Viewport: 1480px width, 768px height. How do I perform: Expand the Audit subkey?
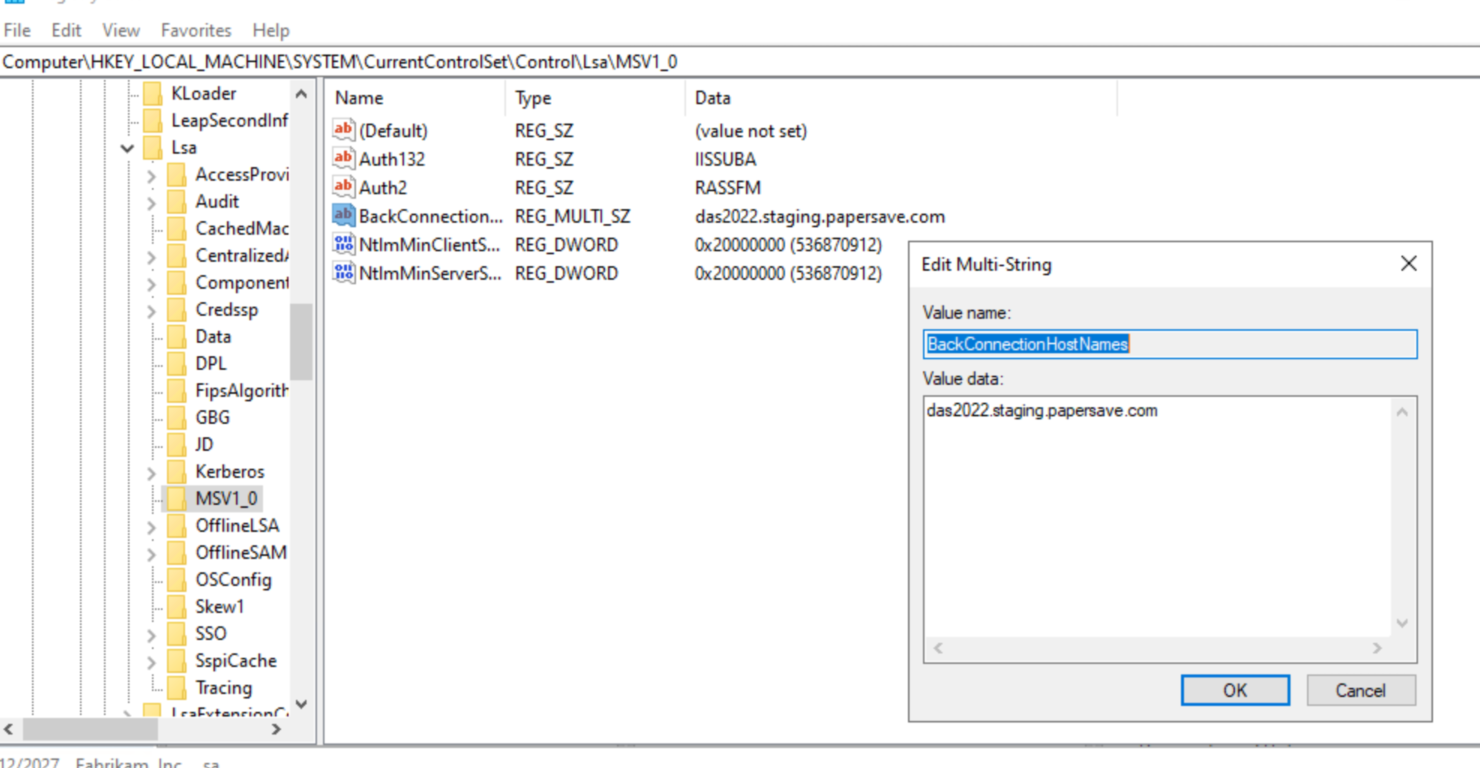[151, 202]
